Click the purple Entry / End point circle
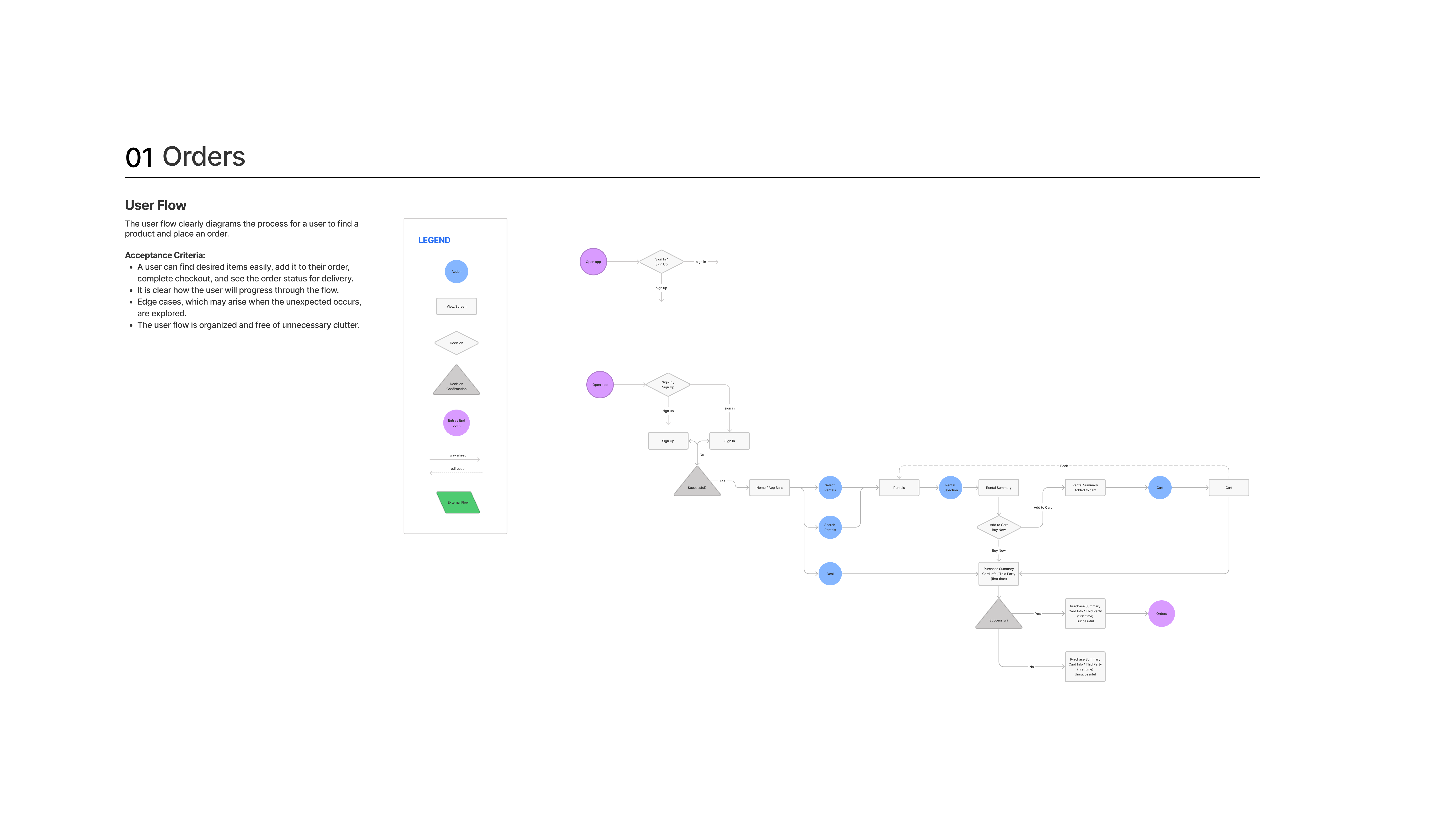Viewport: 1456px width, 827px height. (456, 423)
